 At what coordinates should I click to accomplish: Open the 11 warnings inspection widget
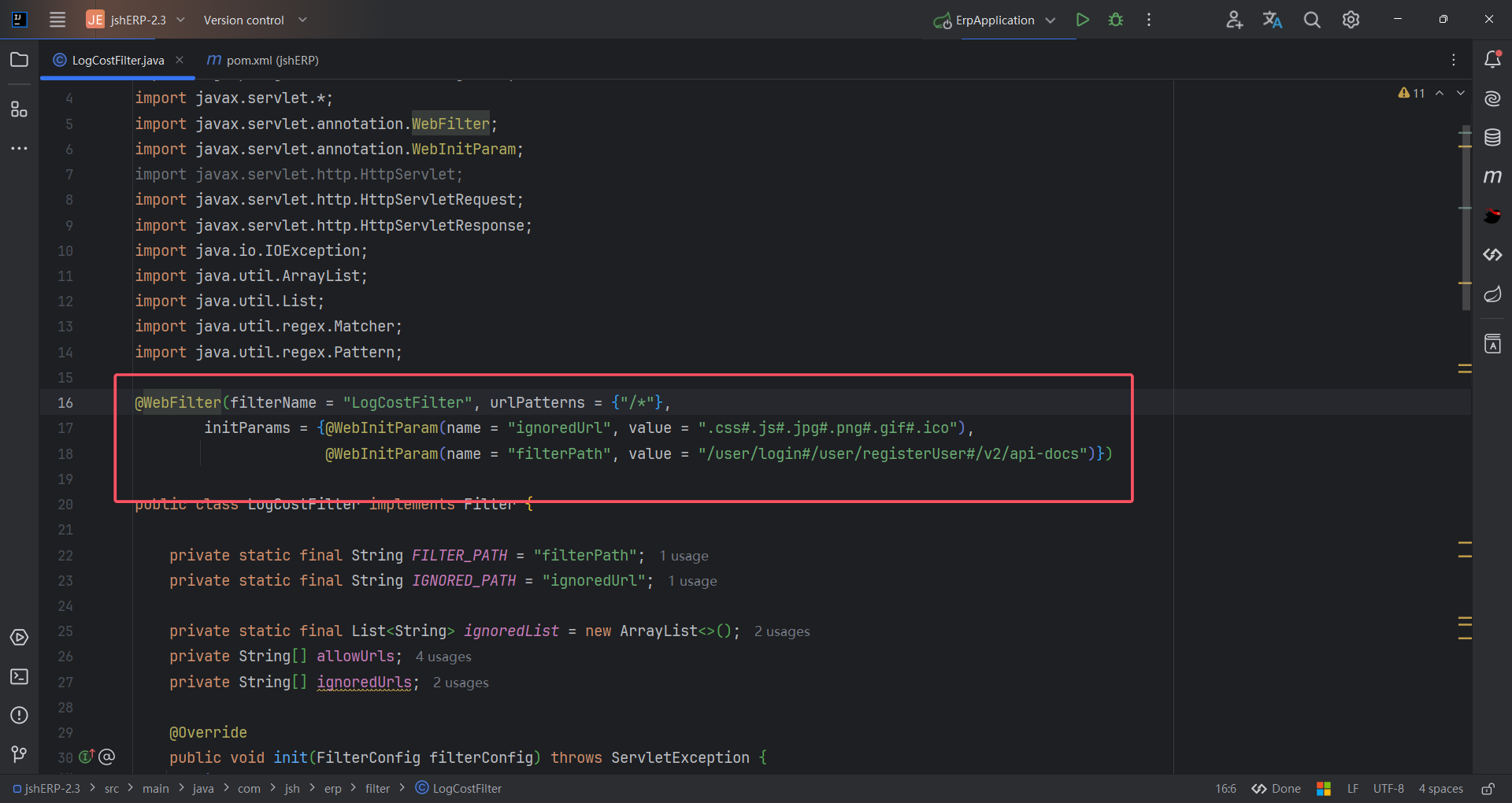[1411, 93]
